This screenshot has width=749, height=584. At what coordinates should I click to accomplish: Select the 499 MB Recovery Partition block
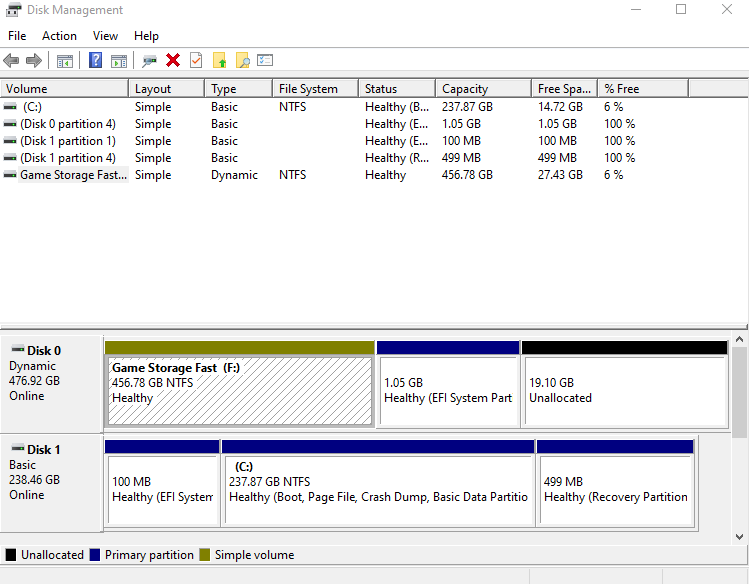pos(614,489)
